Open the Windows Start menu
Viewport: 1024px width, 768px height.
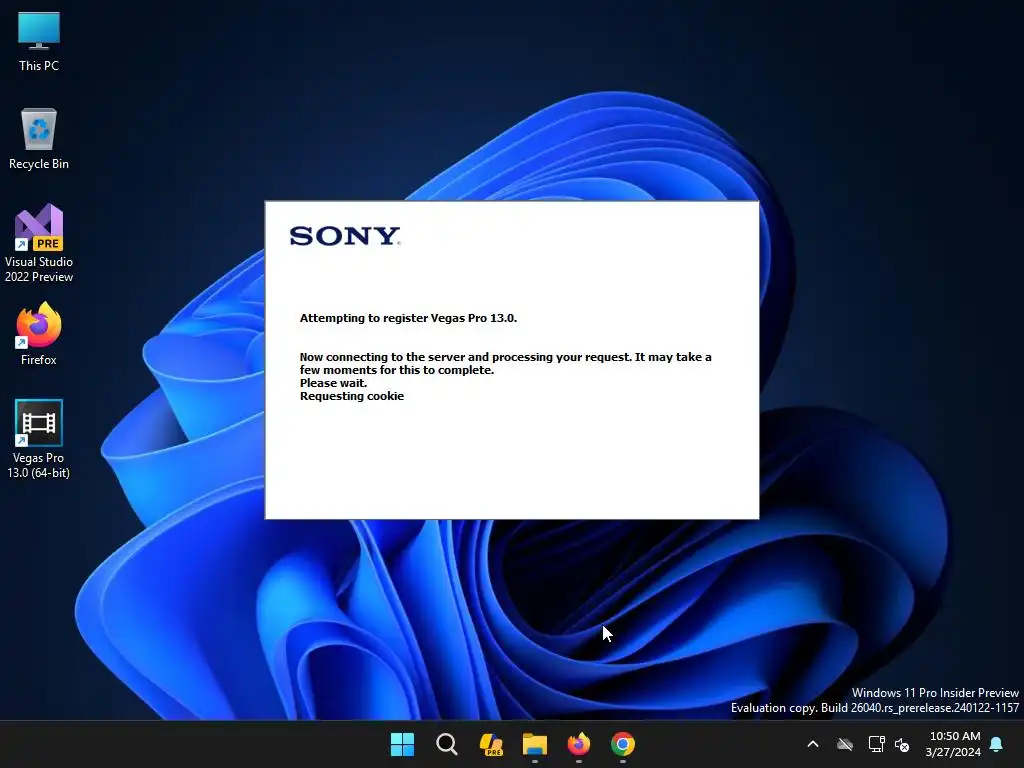(x=402, y=744)
